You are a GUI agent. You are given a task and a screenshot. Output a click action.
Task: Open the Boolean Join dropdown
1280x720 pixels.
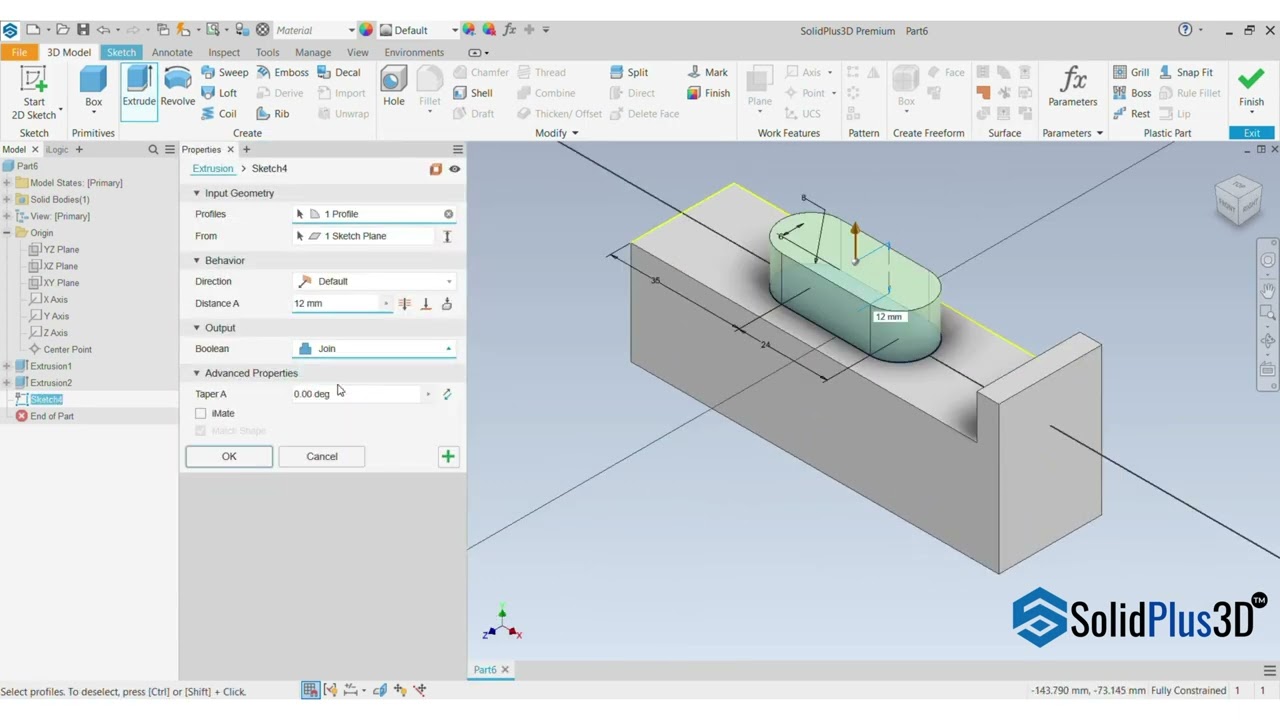point(374,349)
